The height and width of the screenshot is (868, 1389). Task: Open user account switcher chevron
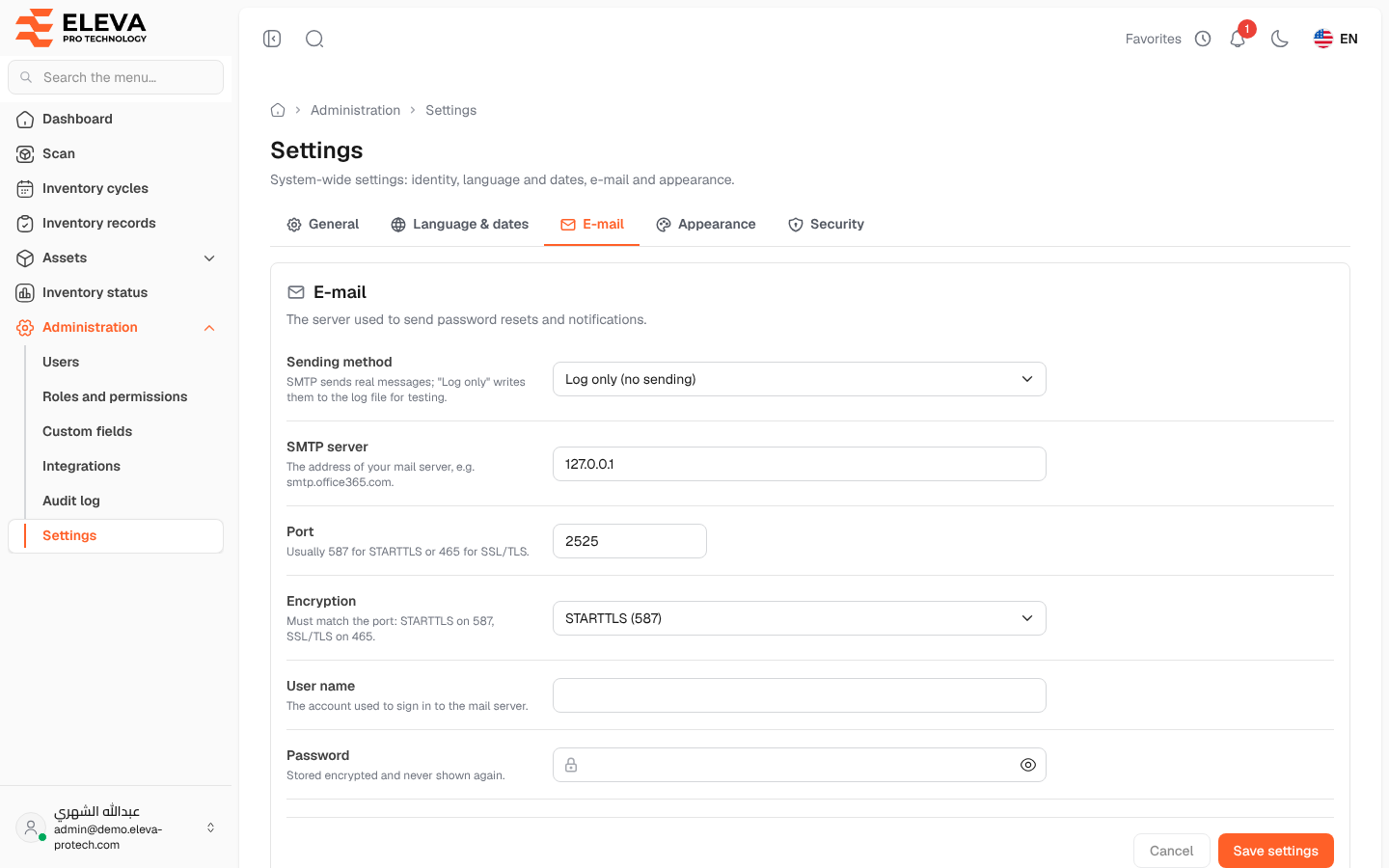pyautogui.click(x=210, y=827)
